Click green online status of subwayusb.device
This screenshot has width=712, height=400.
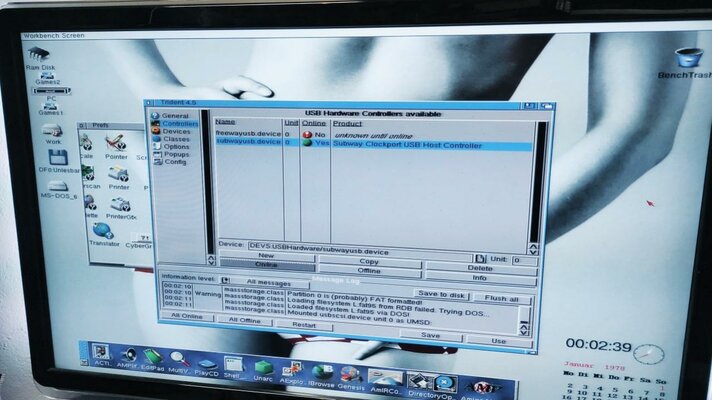308,144
